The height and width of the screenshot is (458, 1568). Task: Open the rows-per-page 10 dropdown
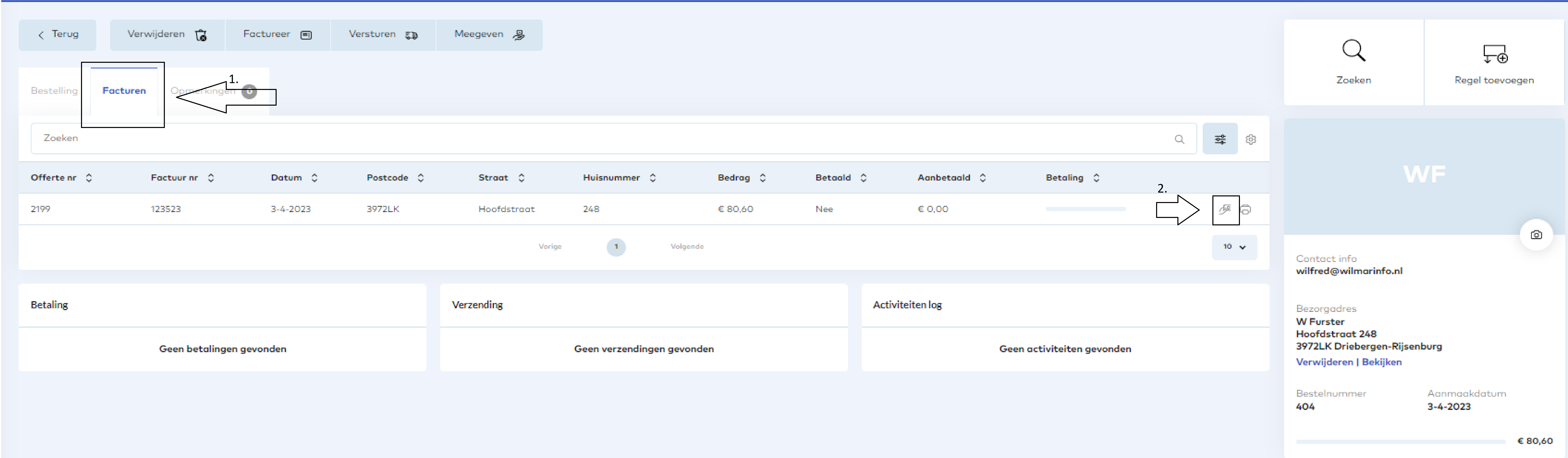point(1234,247)
